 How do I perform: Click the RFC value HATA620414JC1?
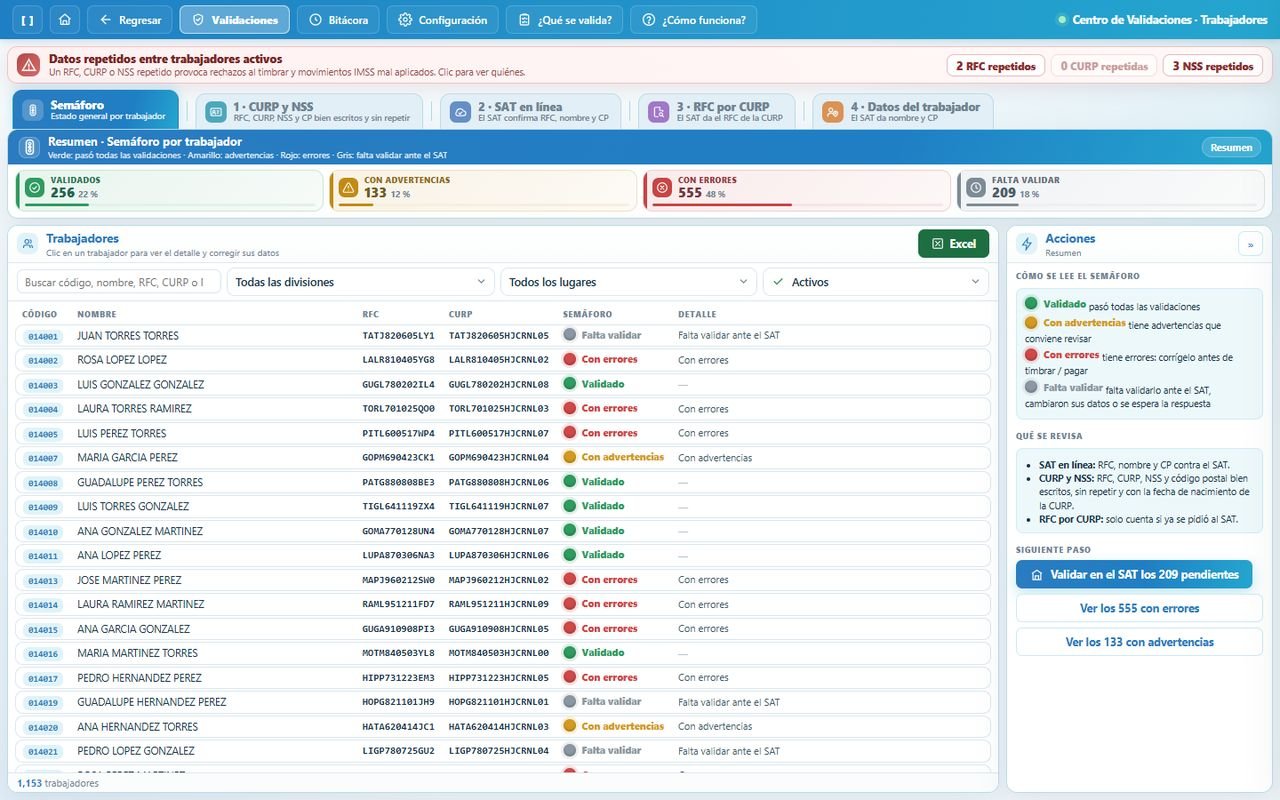[398, 727]
